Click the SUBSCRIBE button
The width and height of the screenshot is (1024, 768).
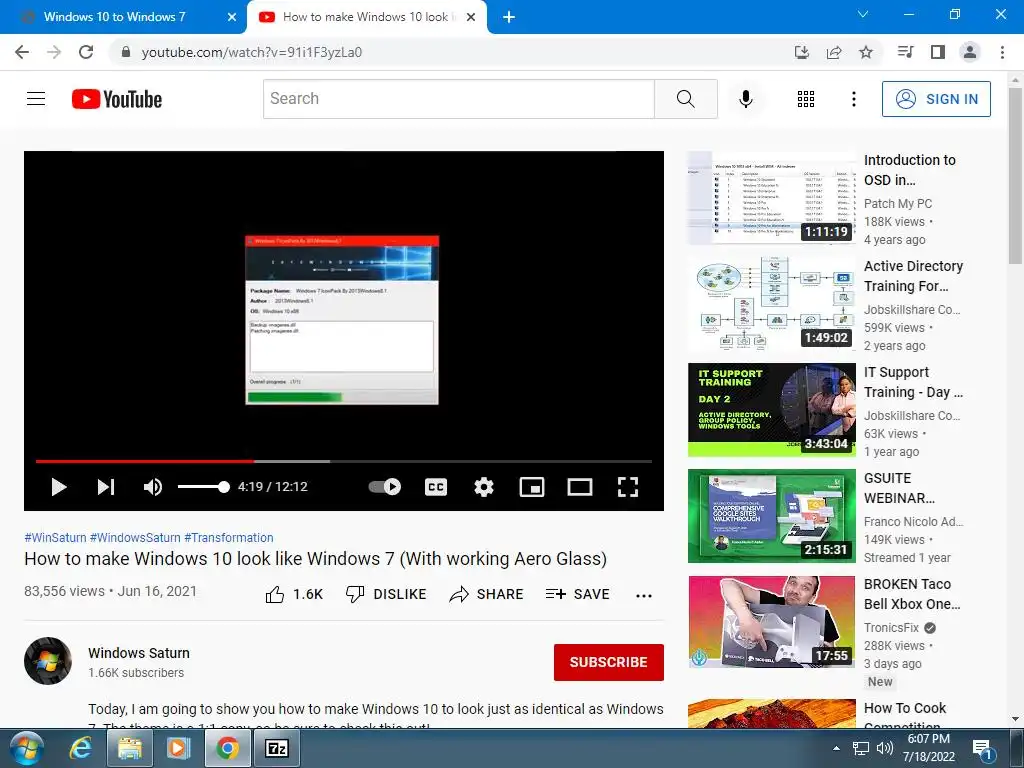(609, 662)
